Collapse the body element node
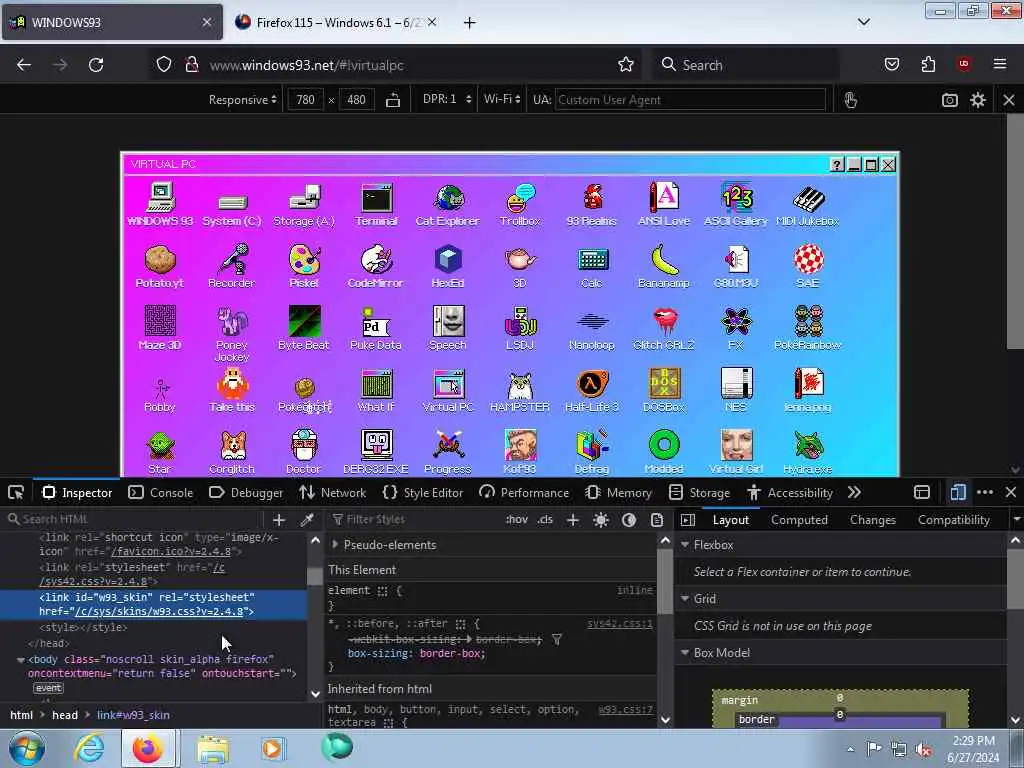This screenshot has width=1024, height=768. click(20, 660)
